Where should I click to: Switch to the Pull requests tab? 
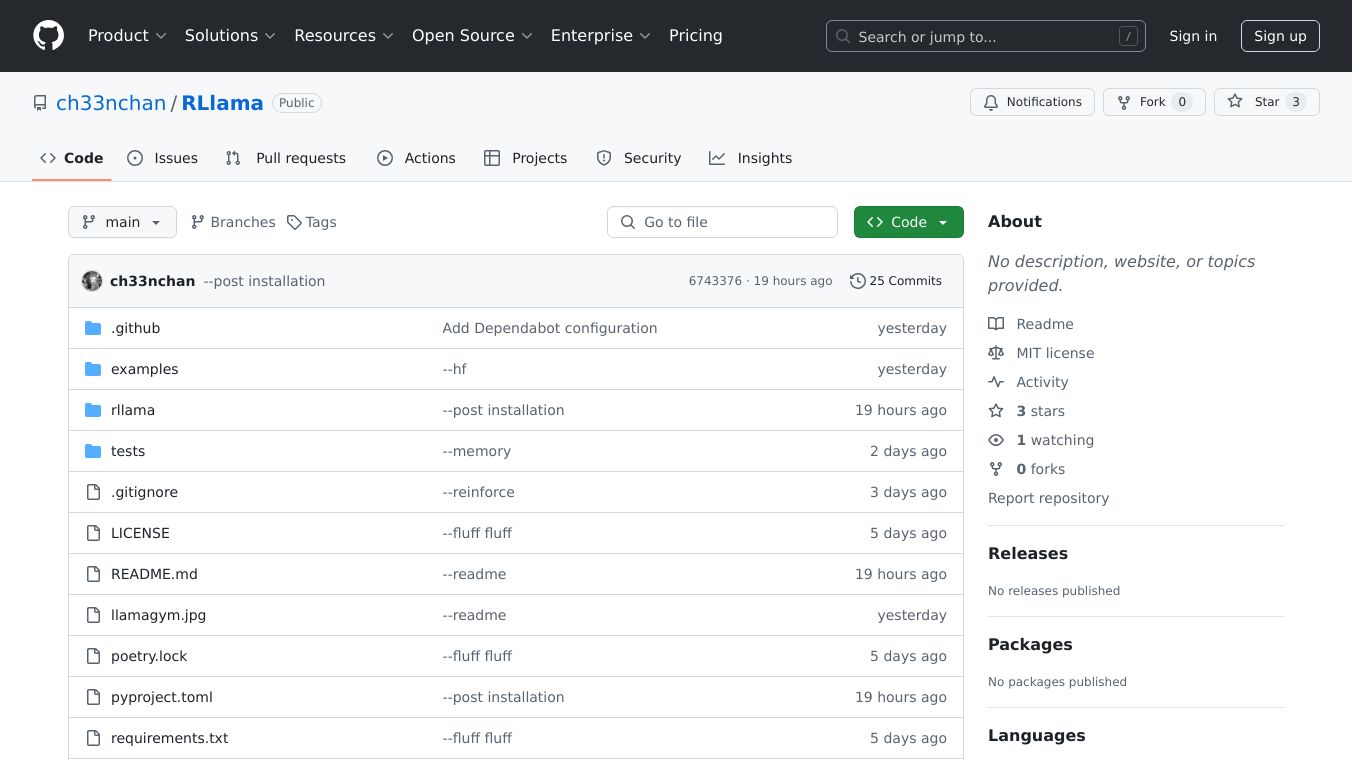286,158
